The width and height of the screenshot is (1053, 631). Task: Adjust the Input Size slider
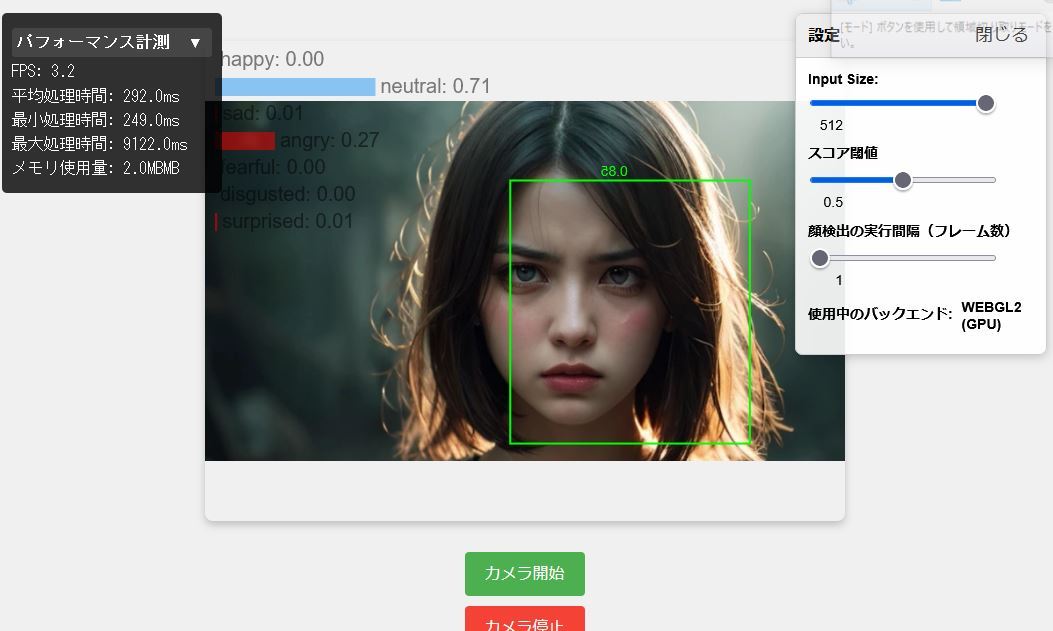coord(902,103)
